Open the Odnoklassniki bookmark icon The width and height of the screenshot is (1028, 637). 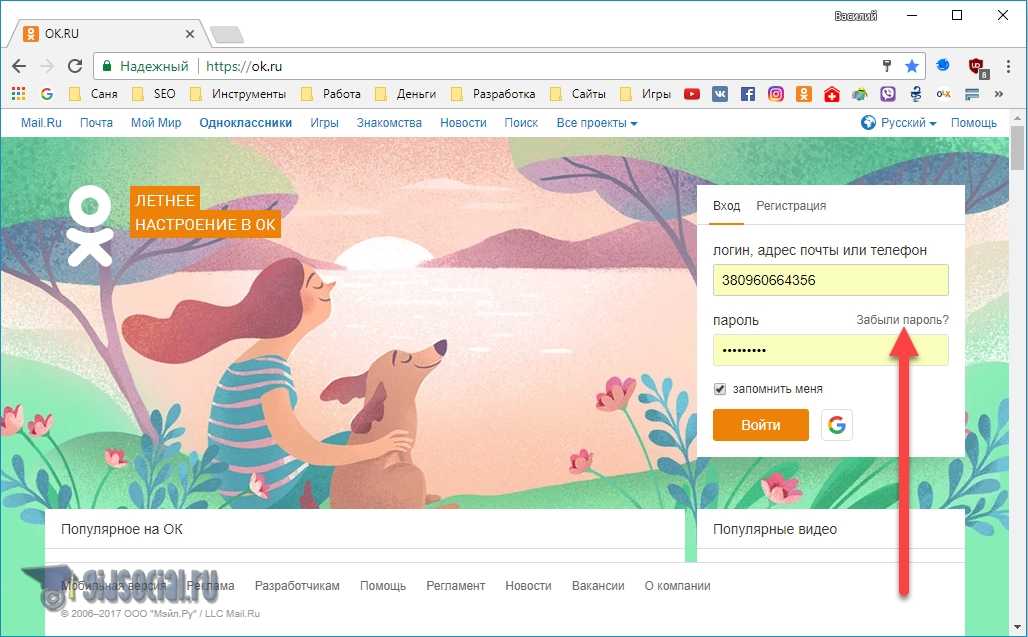click(804, 94)
